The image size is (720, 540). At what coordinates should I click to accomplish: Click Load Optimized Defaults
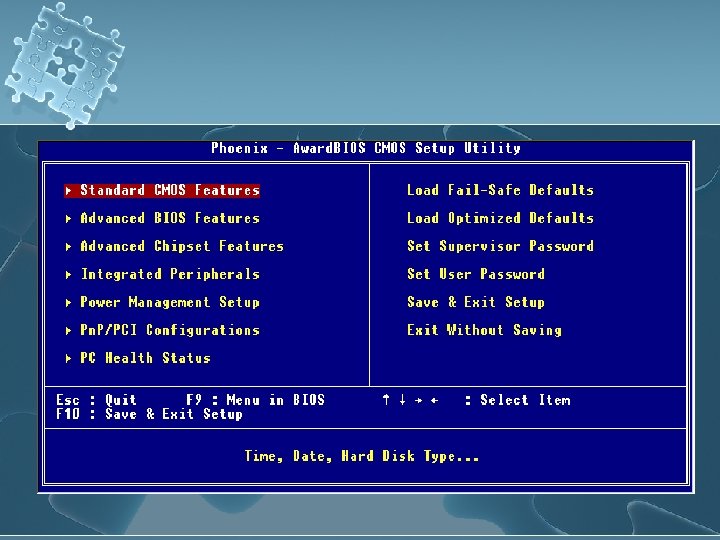point(500,218)
